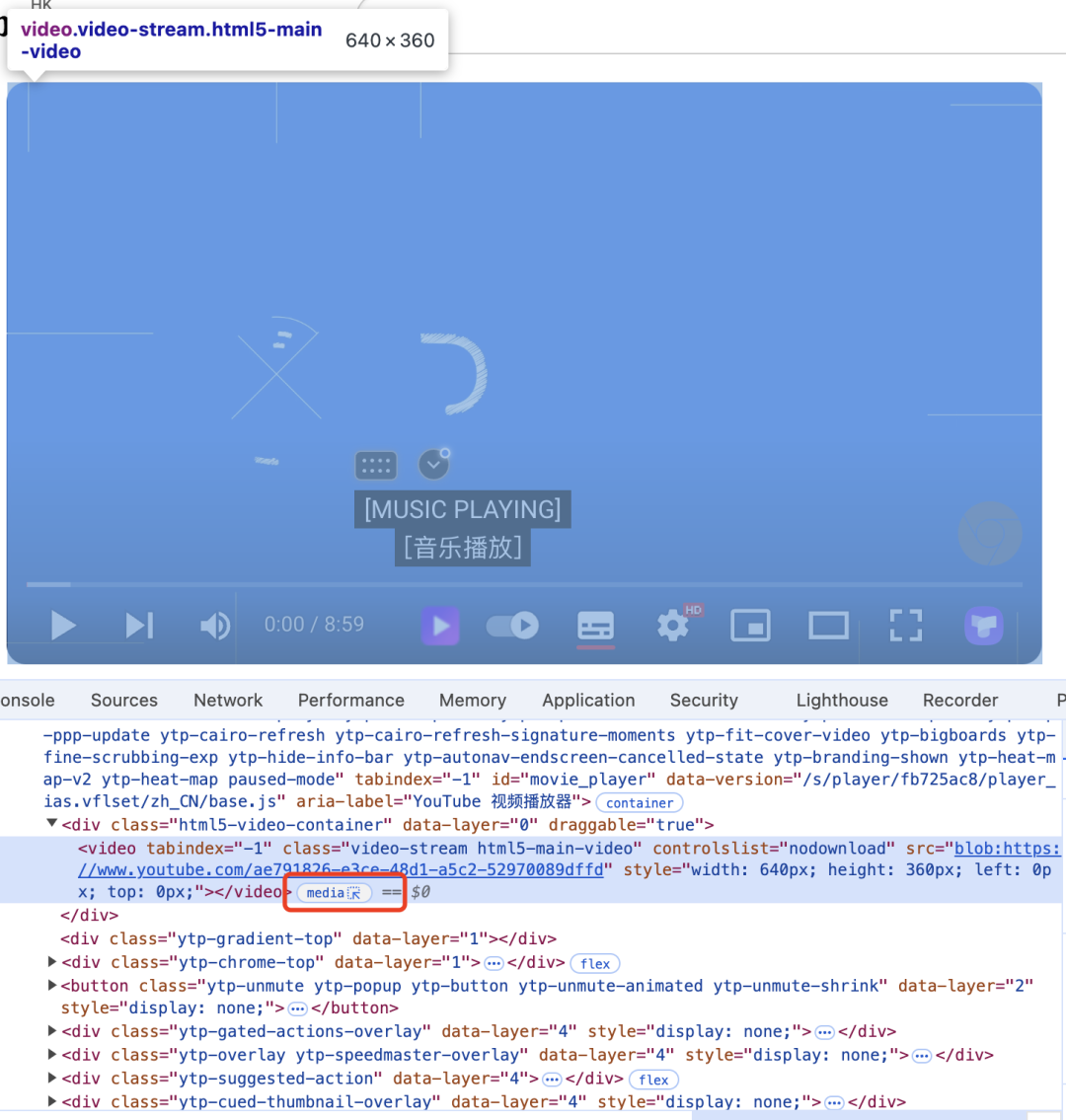Expand the ytp-unmute button node
The width and height of the screenshot is (1066, 1120).
51,986
